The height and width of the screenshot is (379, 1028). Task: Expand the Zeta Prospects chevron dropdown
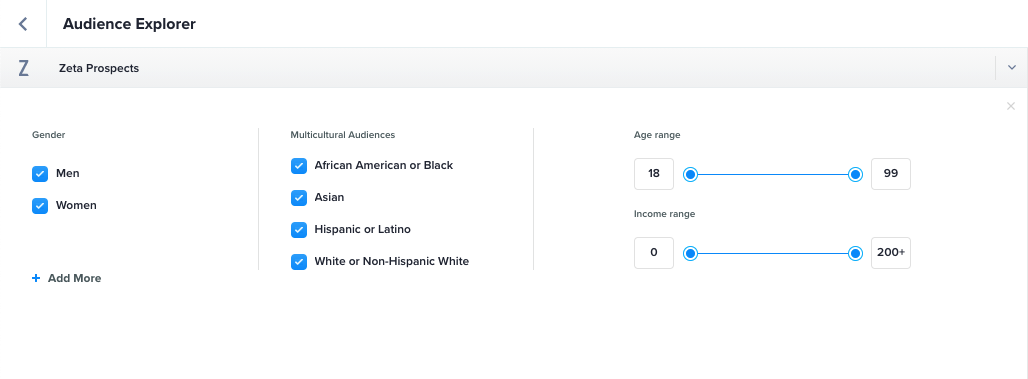1012,68
